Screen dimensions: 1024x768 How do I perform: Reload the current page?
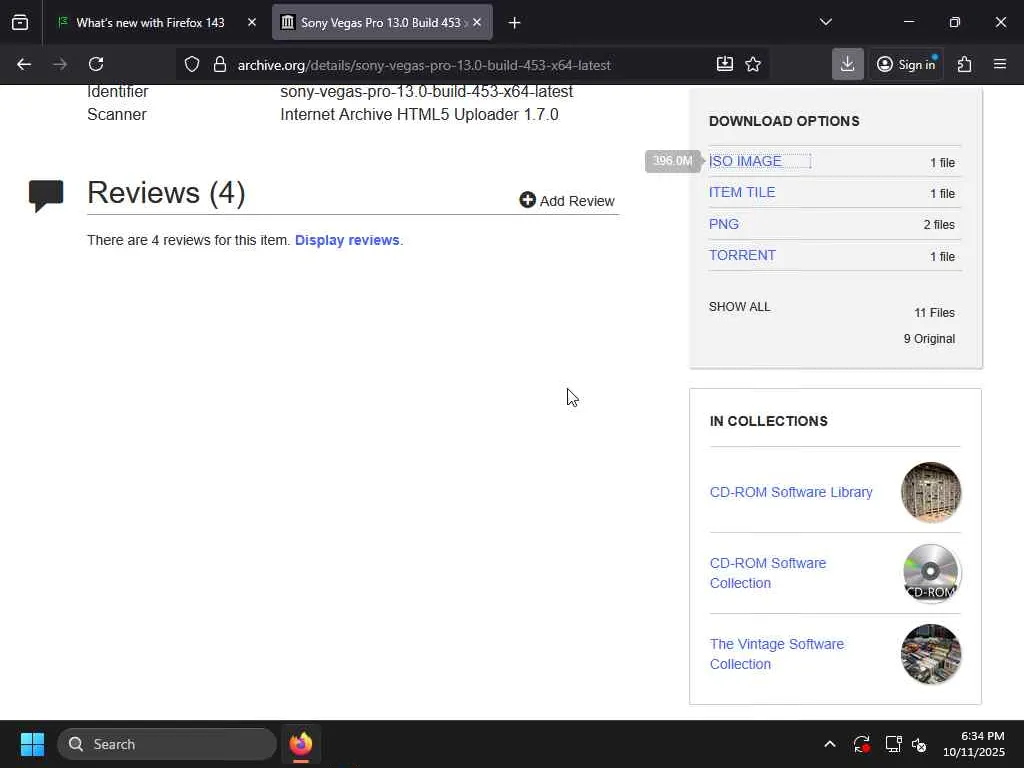coord(96,64)
